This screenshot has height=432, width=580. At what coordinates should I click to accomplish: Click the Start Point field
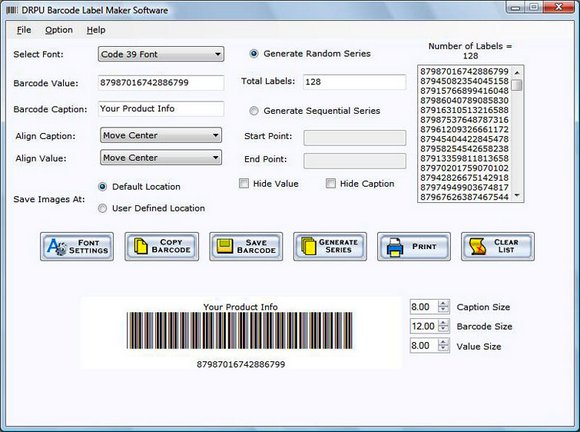coord(354,138)
